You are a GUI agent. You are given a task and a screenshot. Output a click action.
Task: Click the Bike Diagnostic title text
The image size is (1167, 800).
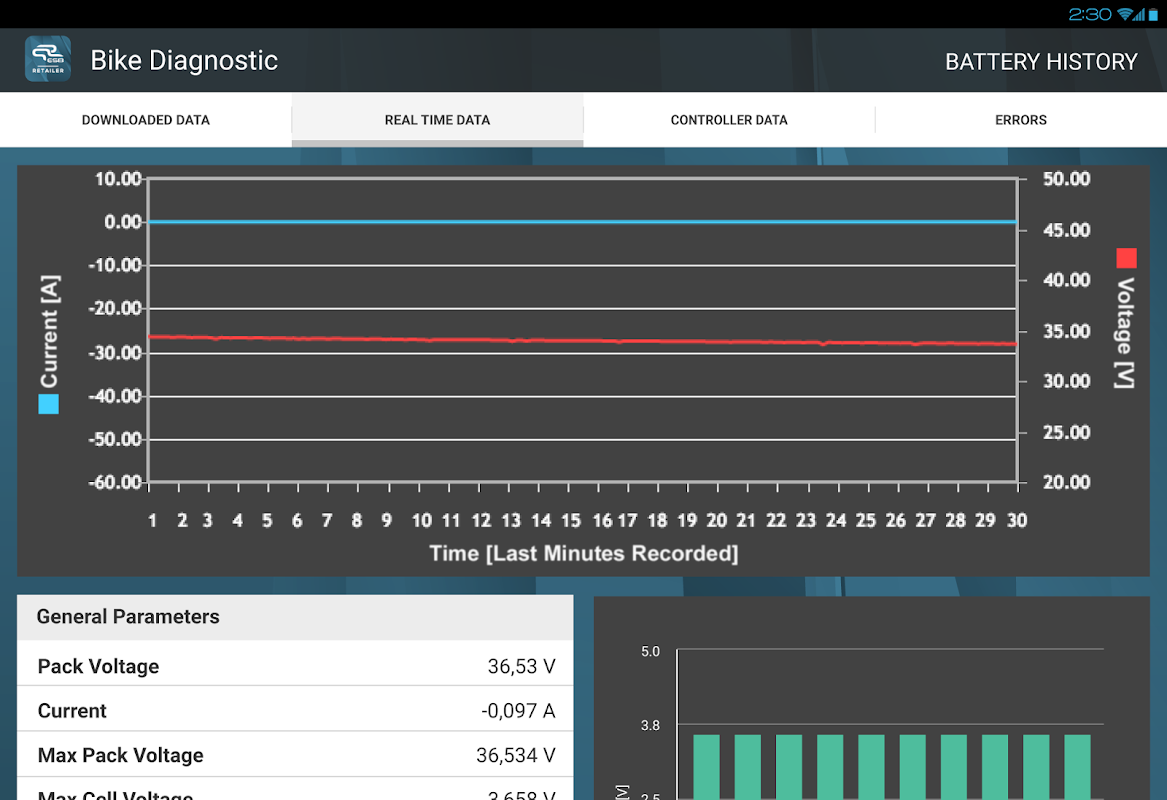tap(184, 60)
